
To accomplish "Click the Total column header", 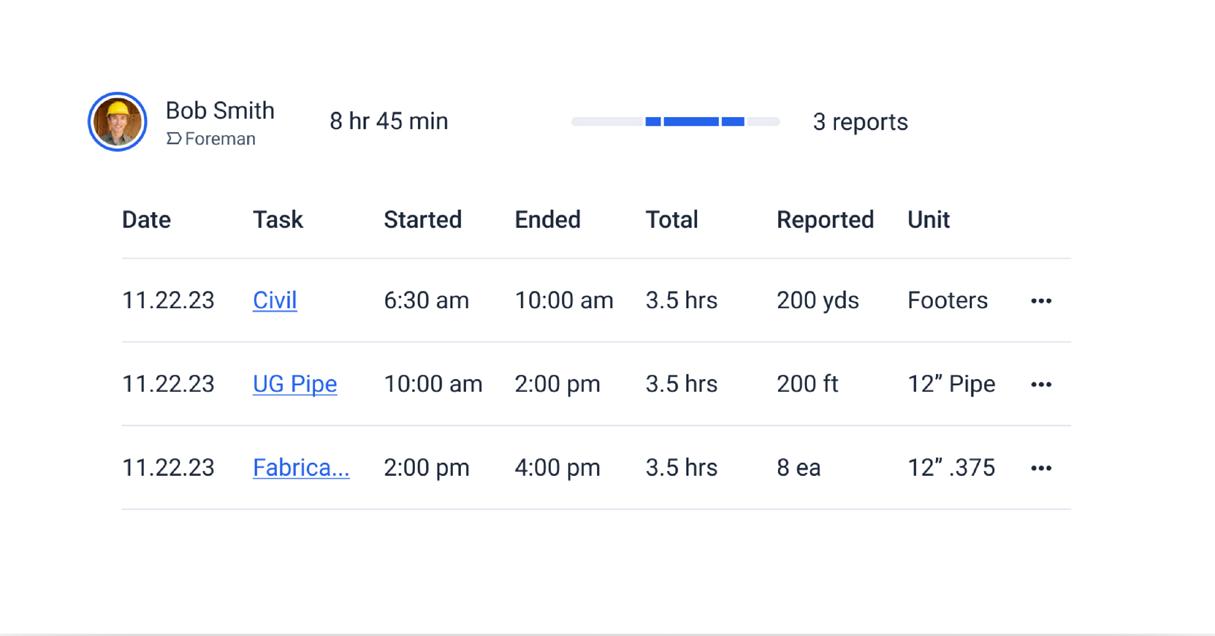I will tap(672, 220).
